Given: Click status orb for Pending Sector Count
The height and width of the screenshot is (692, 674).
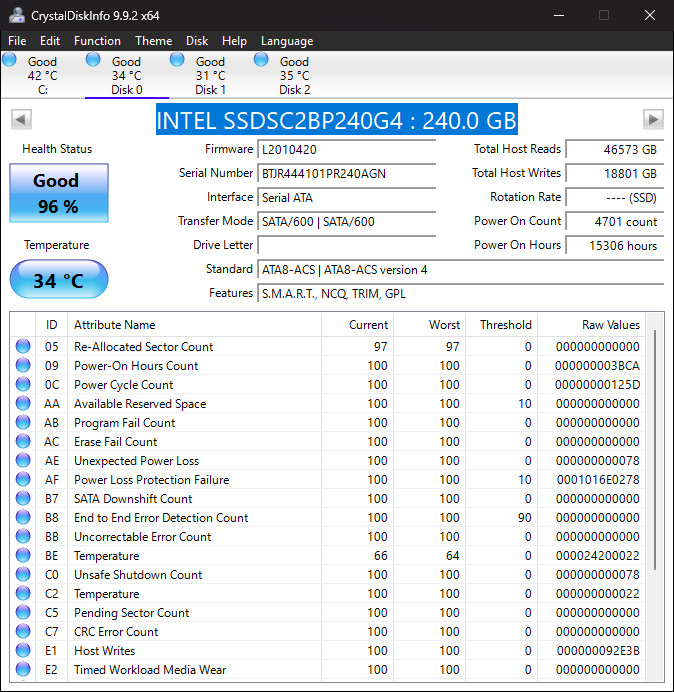Looking at the screenshot, I should click(23, 612).
